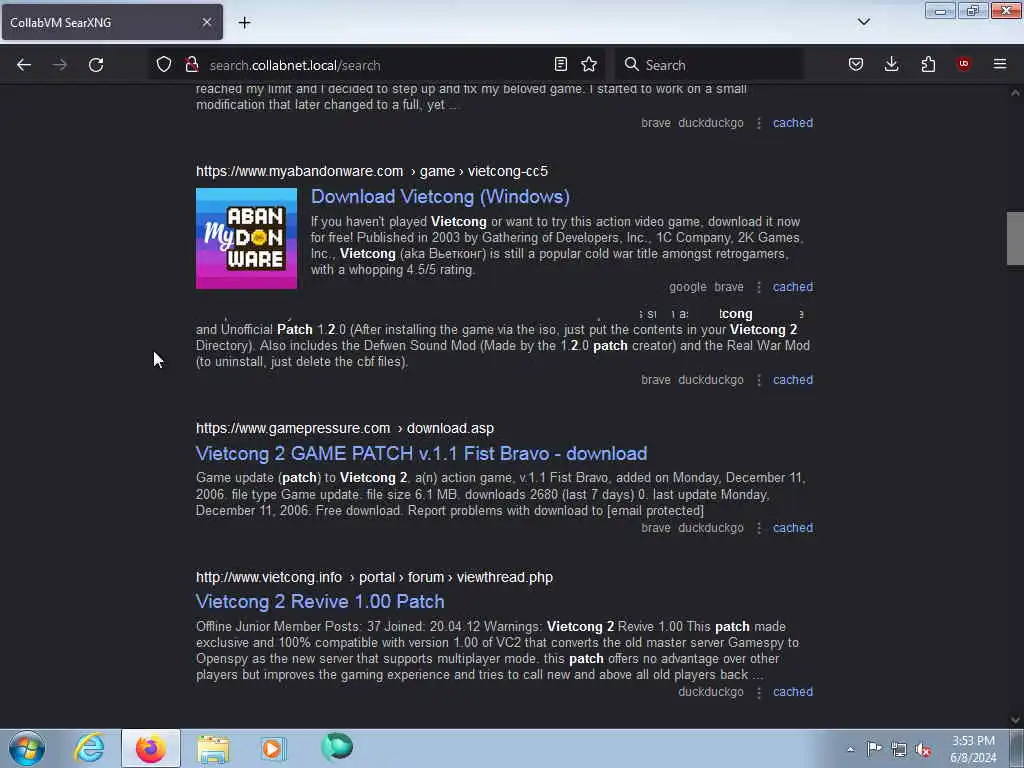Open the Download Vietcong (Windows) result
Screen dimensions: 1024x768
[440, 197]
